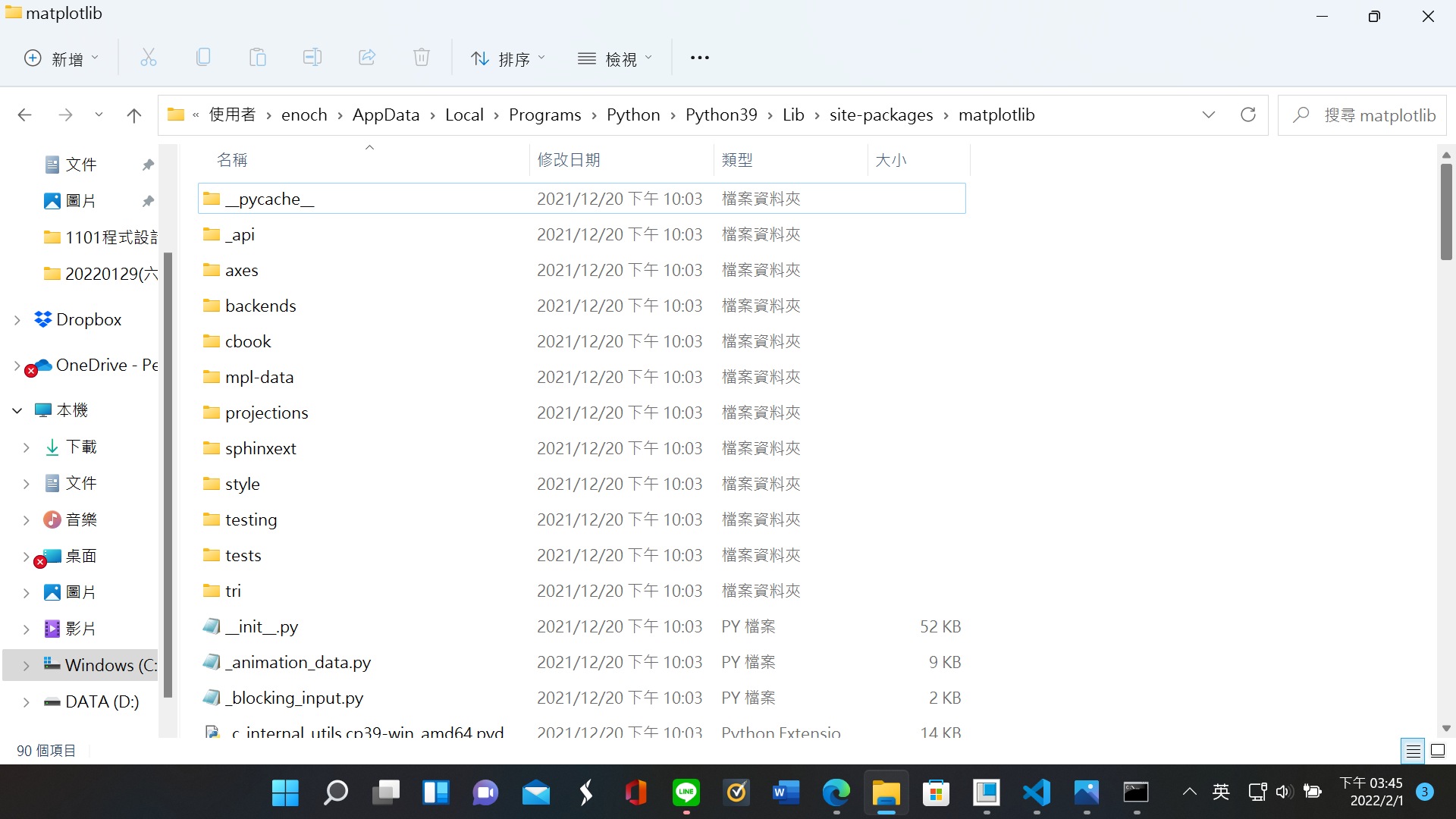This screenshot has width=1456, height=819.
Task: Select the Paste icon in the toolbar
Action: pyautogui.click(x=257, y=57)
